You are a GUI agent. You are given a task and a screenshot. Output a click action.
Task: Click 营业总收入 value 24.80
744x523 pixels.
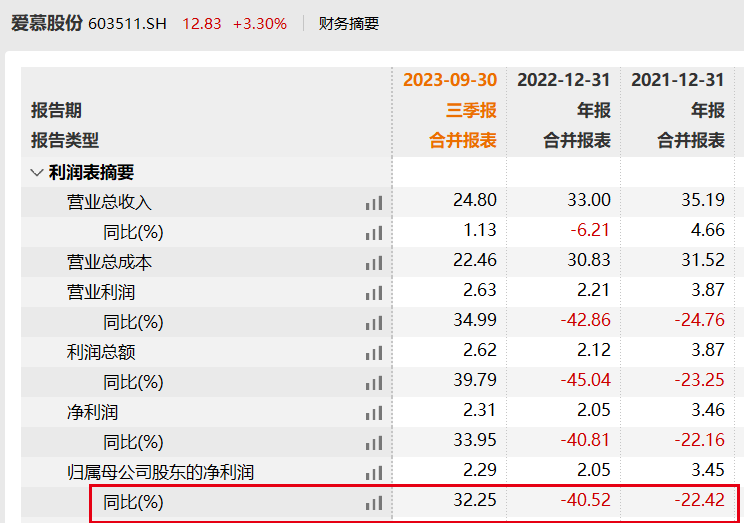[475, 200]
